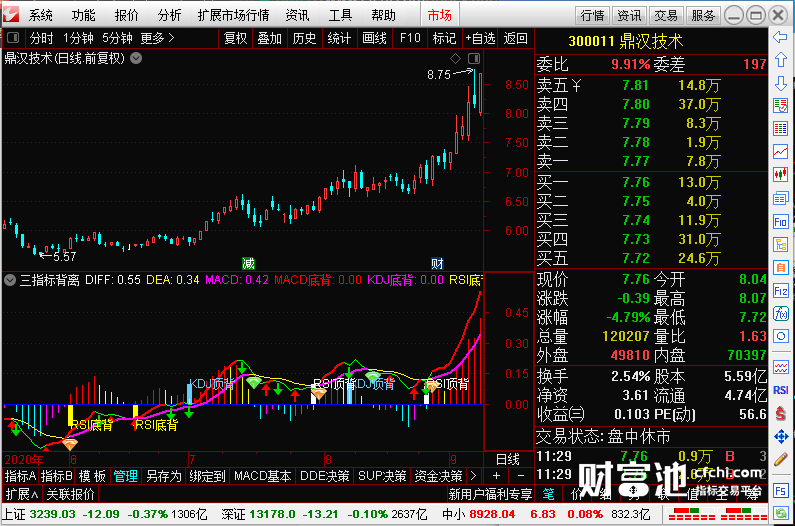Open the quote list icon with checkmark
Viewport: 795px width, 526px height.
click(x=780, y=106)
